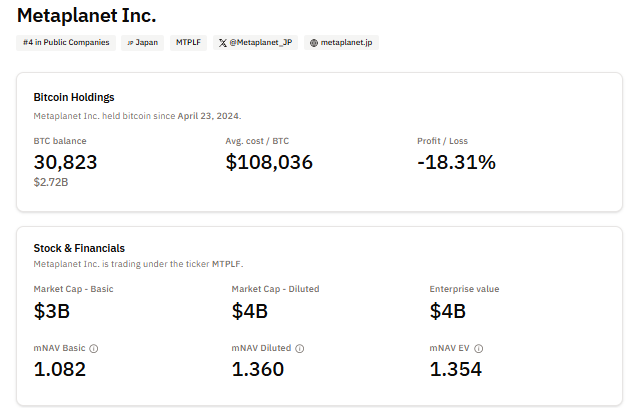Click the 1.360 mNAV Diluted value

258,369
